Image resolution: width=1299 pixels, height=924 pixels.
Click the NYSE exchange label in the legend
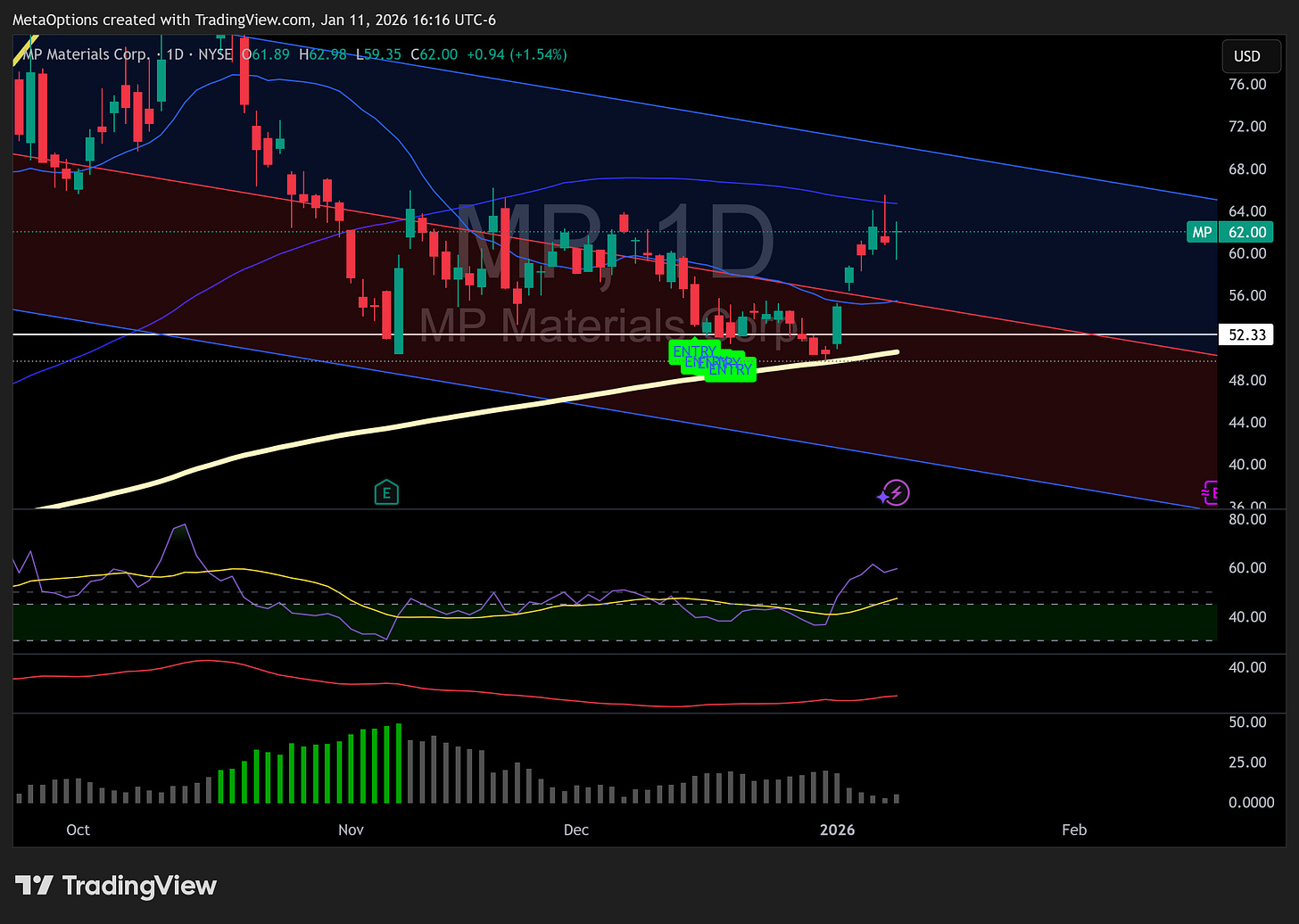point(213,54)
